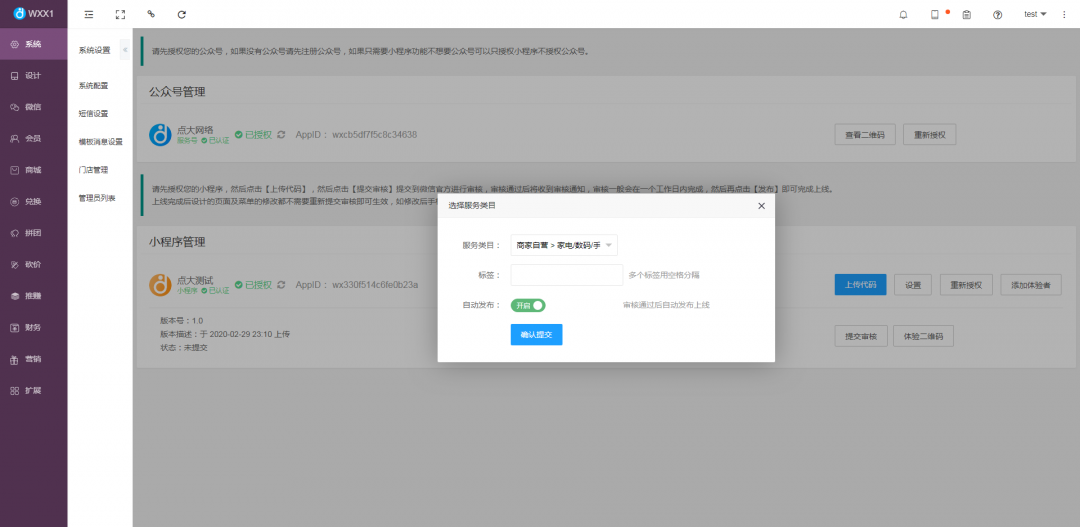Click the clipboard icon in header
This screenshot has width=1080, height=527.
[x=966, y=14]
